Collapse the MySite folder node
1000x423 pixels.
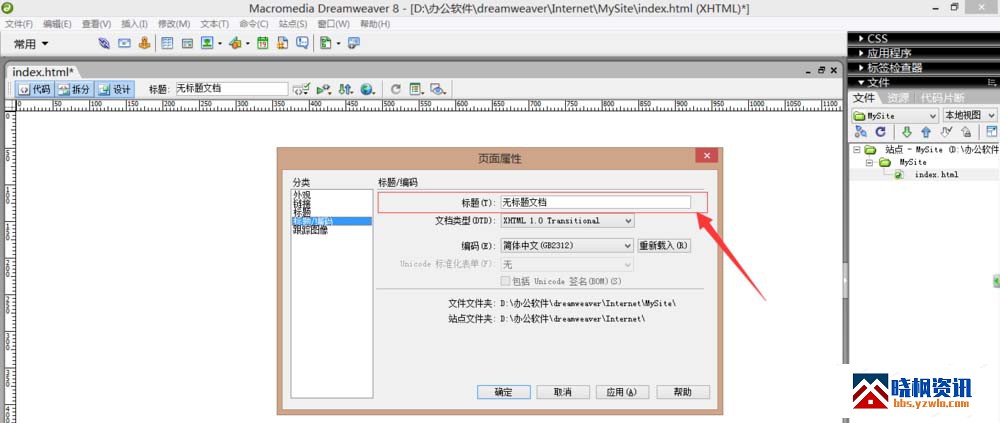point(871,162)
